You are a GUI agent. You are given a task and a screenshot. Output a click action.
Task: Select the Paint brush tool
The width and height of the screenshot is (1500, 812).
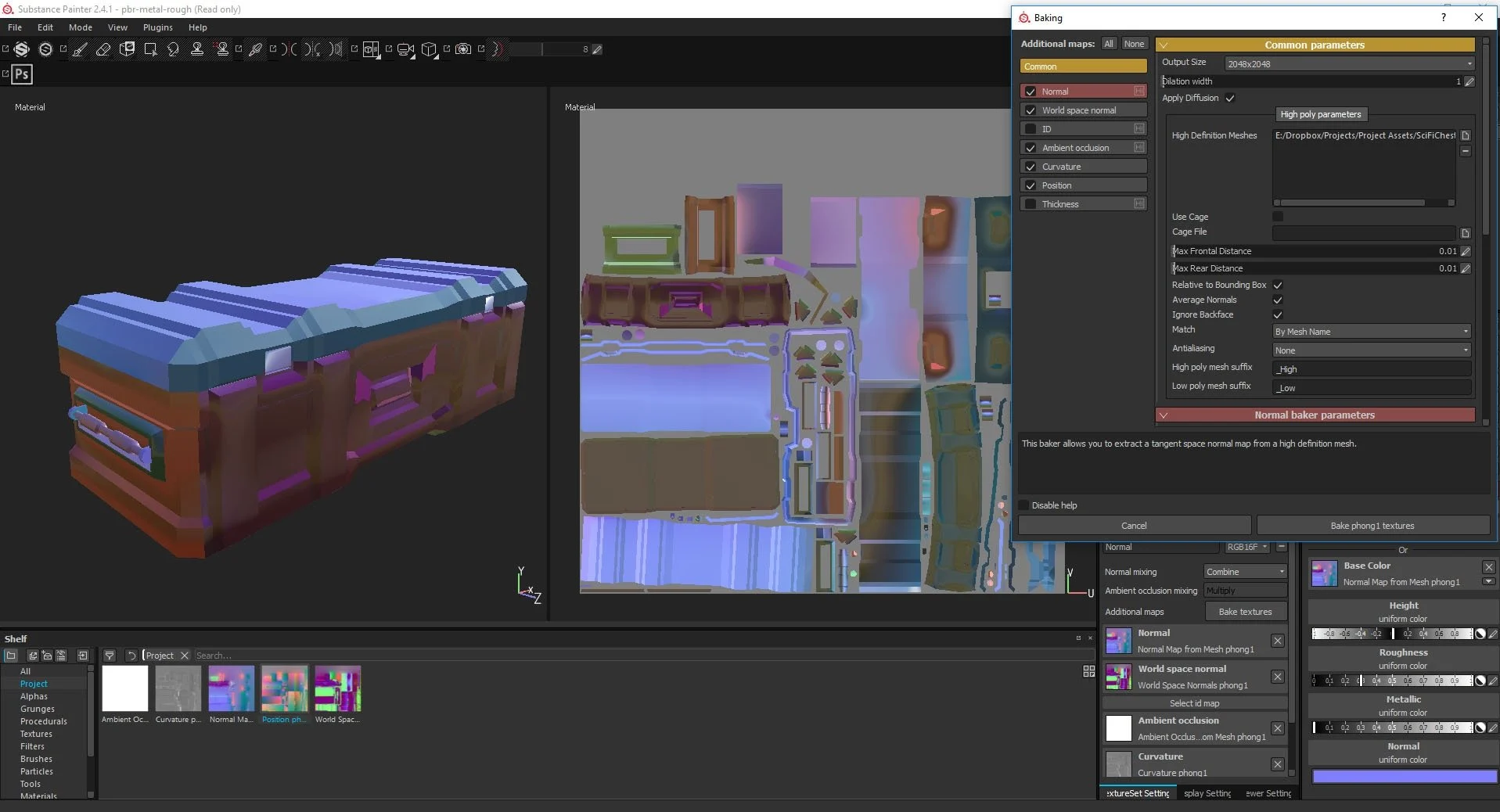click(x=80, y=49)
